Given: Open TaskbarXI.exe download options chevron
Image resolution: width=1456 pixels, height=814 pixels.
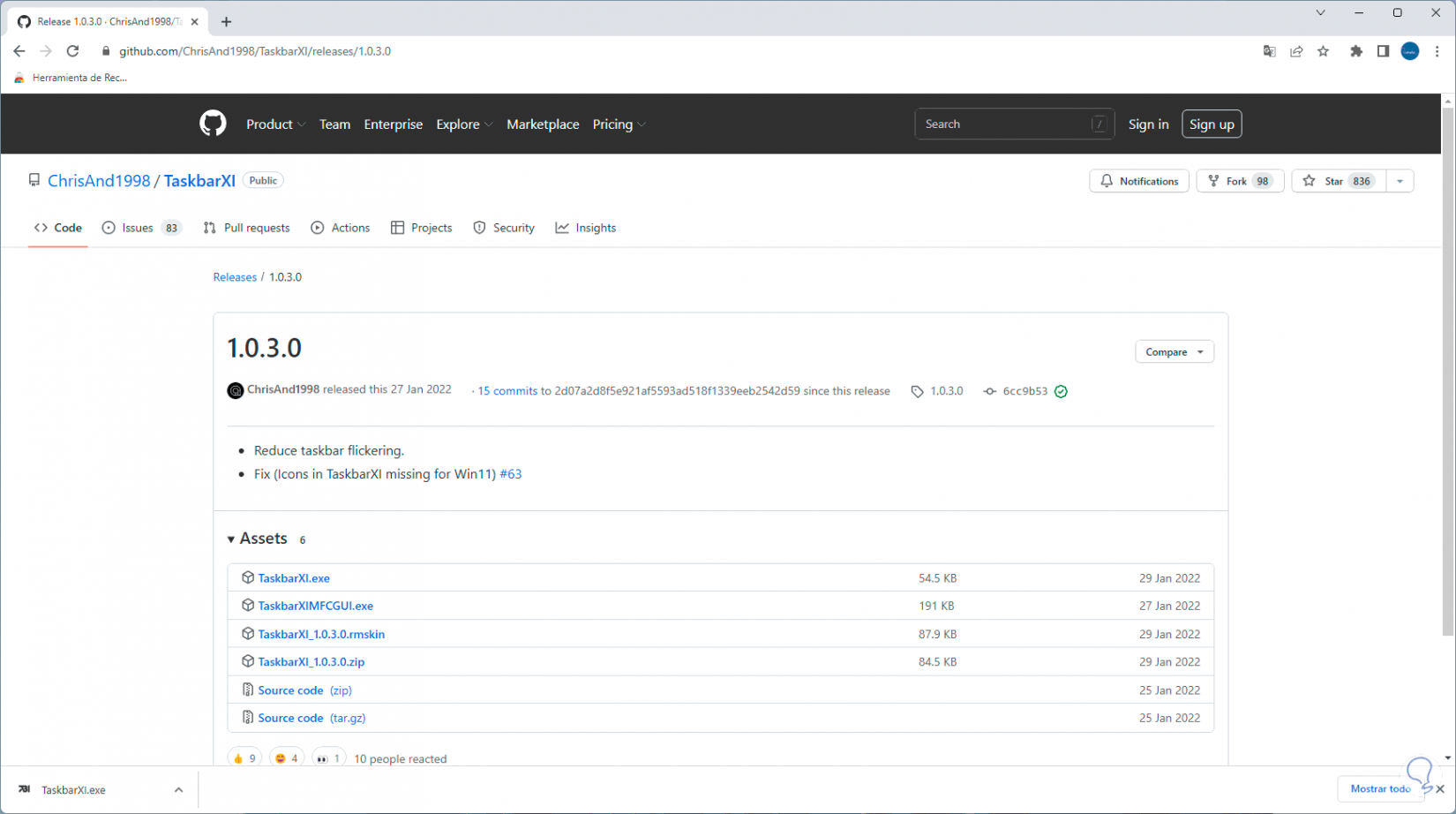Looking at the screenshot, I should [x=178, y=790].
